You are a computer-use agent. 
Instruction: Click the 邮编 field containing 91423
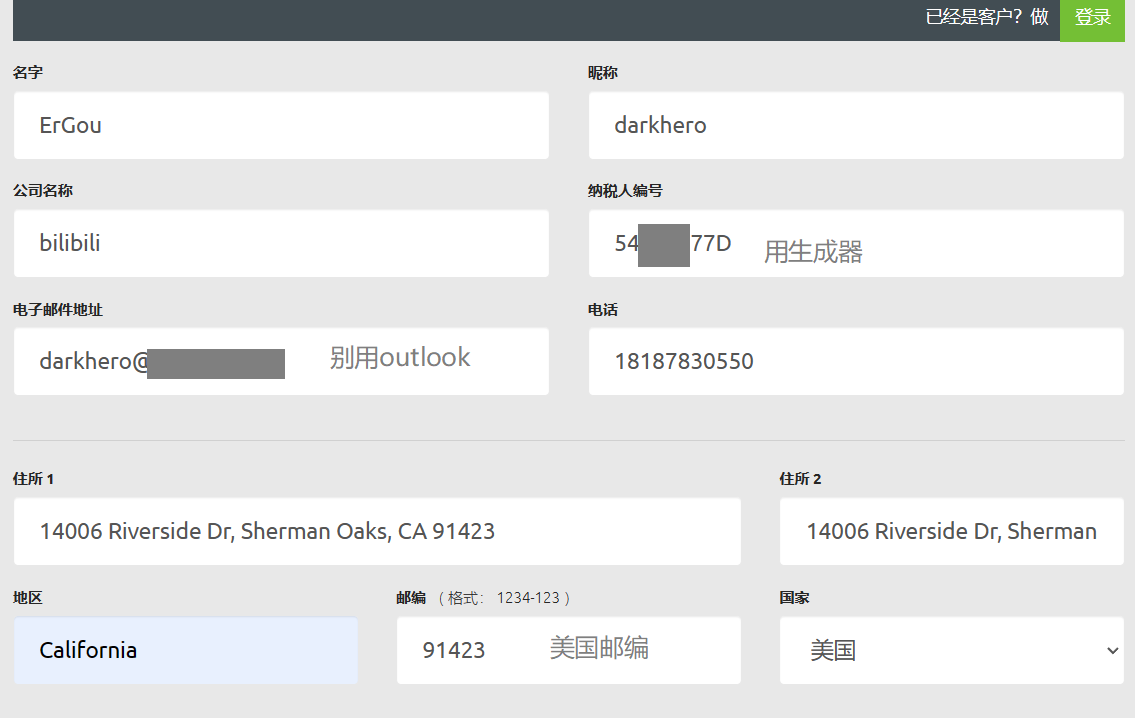point(568,651)
